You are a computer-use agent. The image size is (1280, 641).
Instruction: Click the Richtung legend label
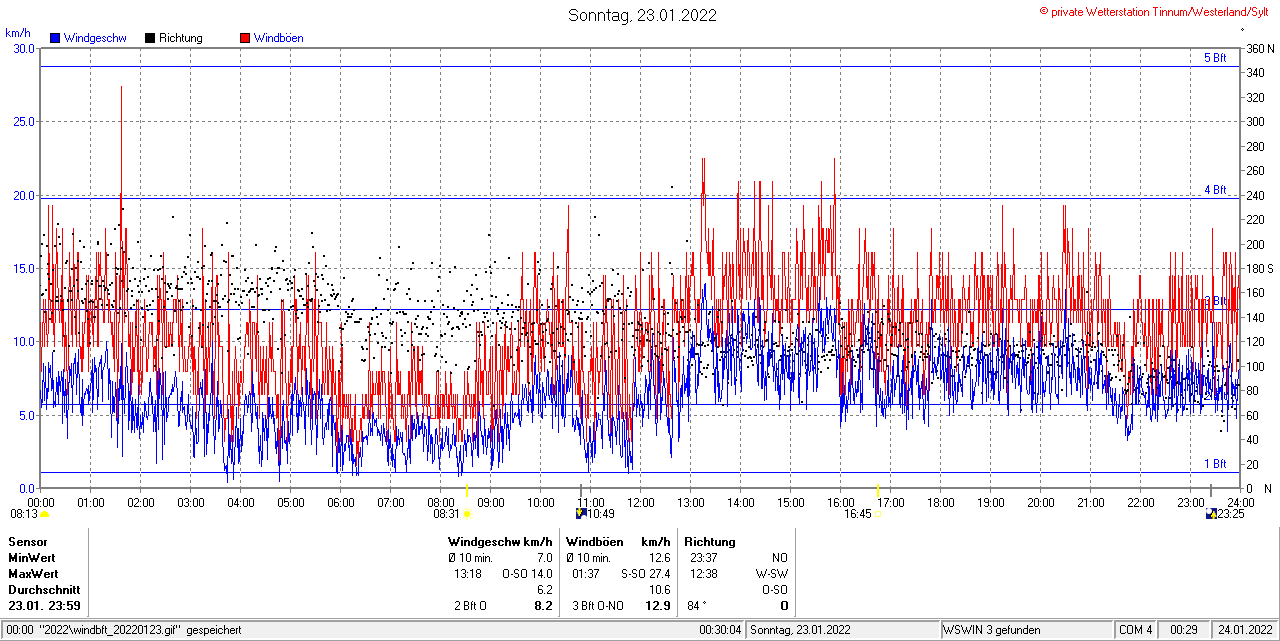[180, 38]
